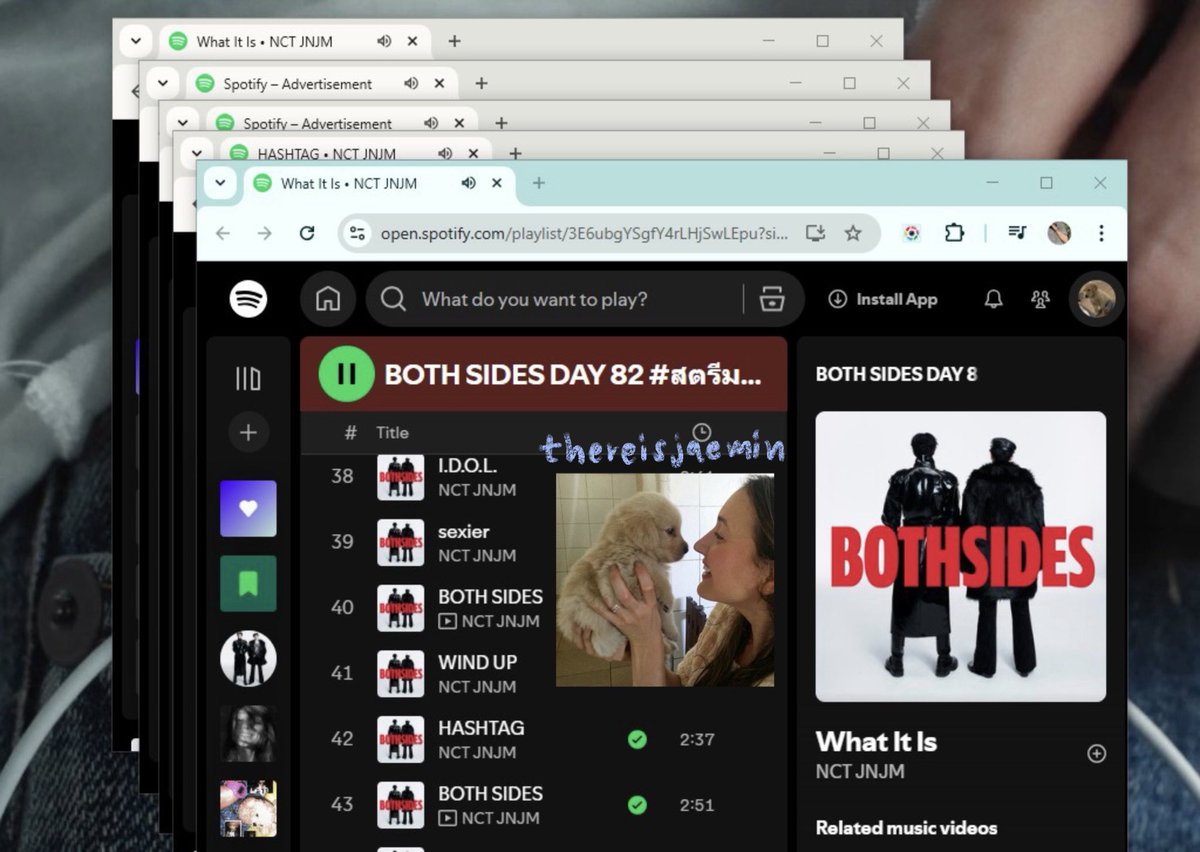1200x852 pixels.
Task: Open NCT JNJM artist link under What It Is
Action: tap(860, 771)
